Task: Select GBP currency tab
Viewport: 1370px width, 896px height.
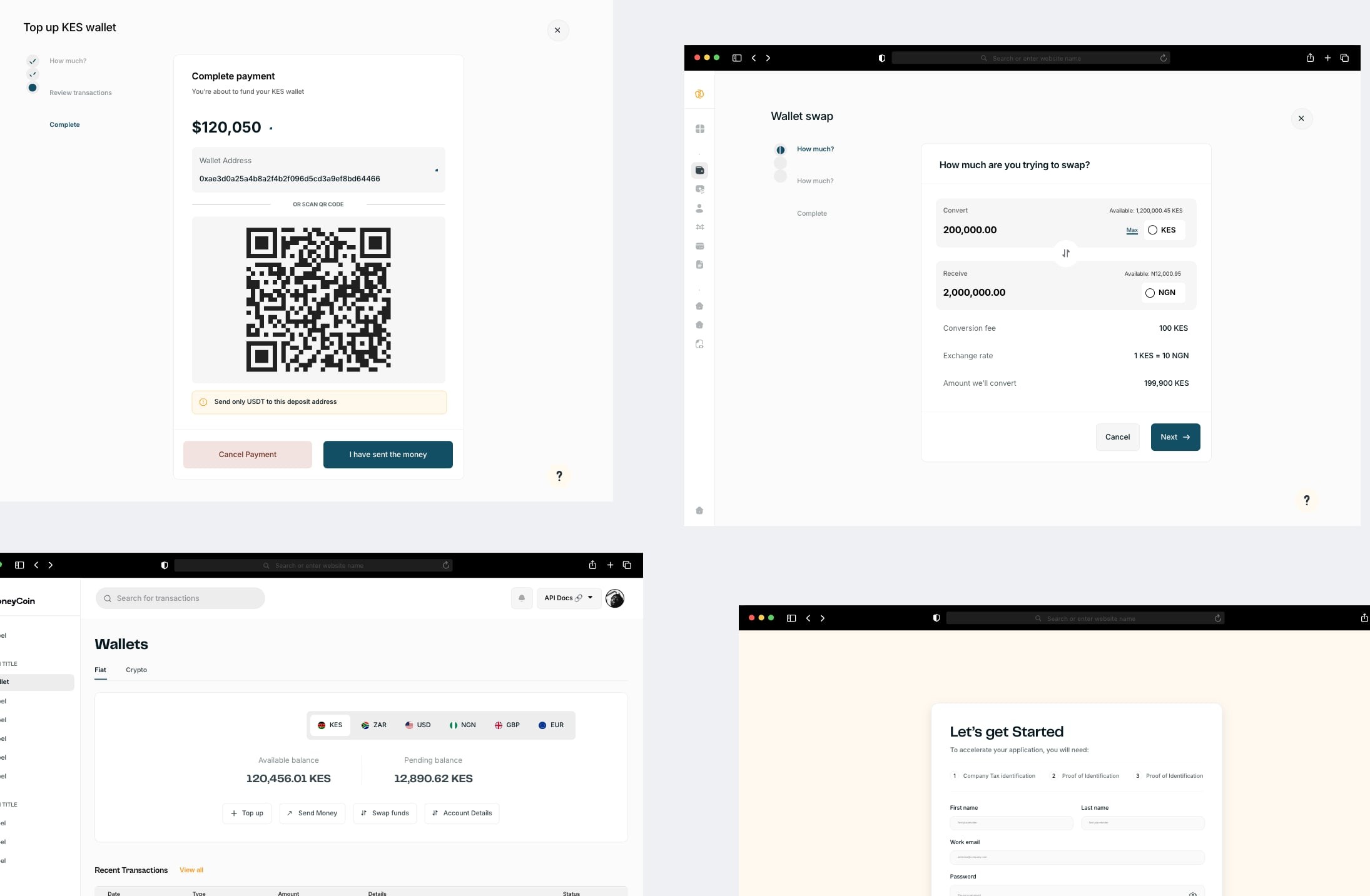Action: [507, 725]
